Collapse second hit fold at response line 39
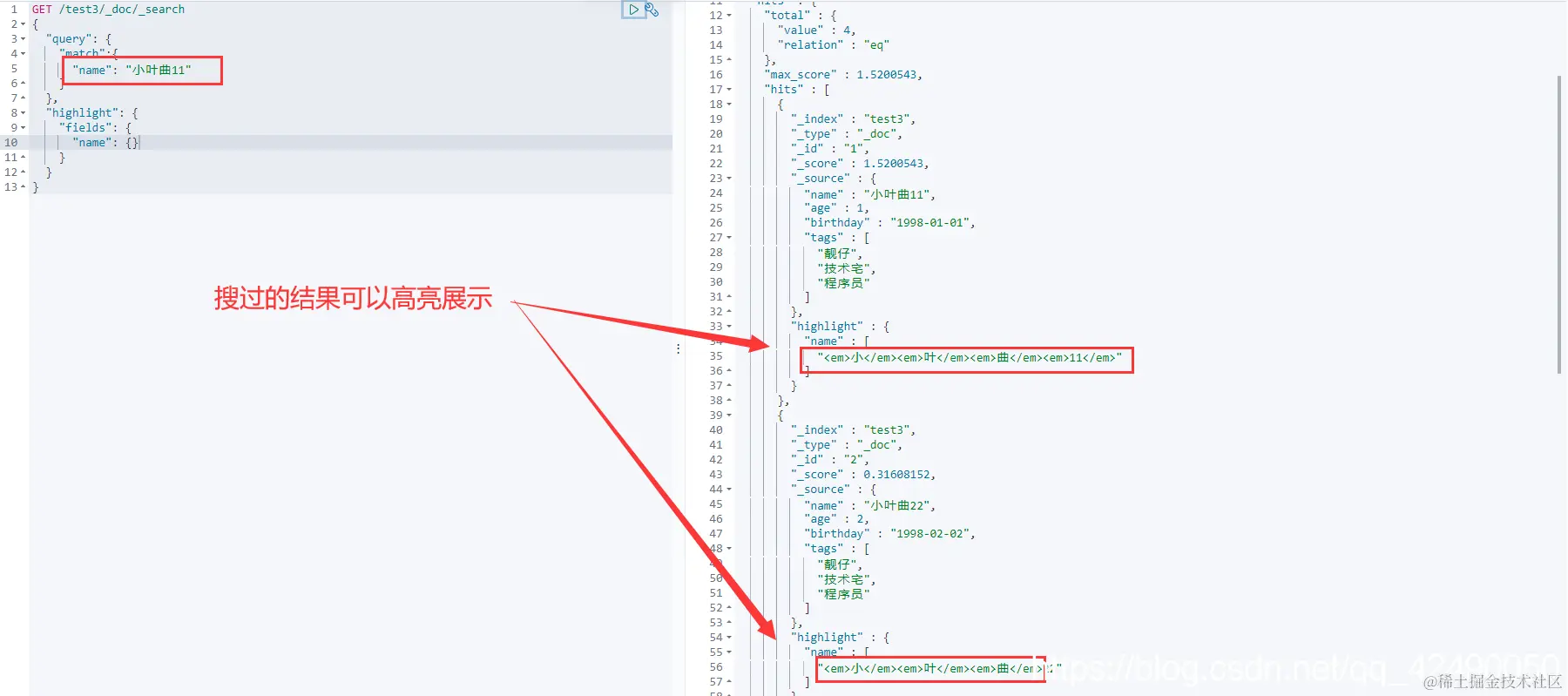 (729, 416)
